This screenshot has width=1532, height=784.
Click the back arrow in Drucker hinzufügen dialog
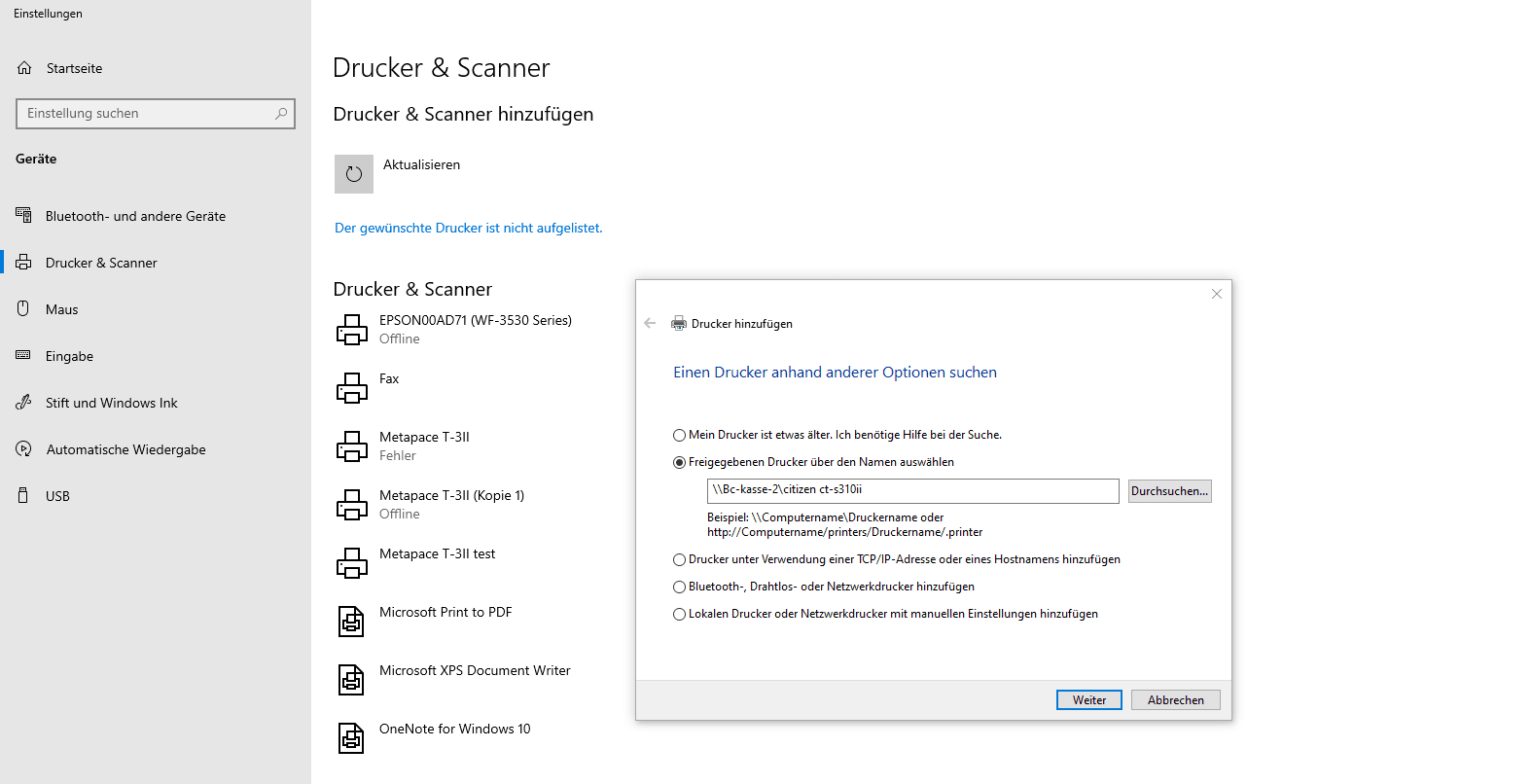(x=650, y=323)
